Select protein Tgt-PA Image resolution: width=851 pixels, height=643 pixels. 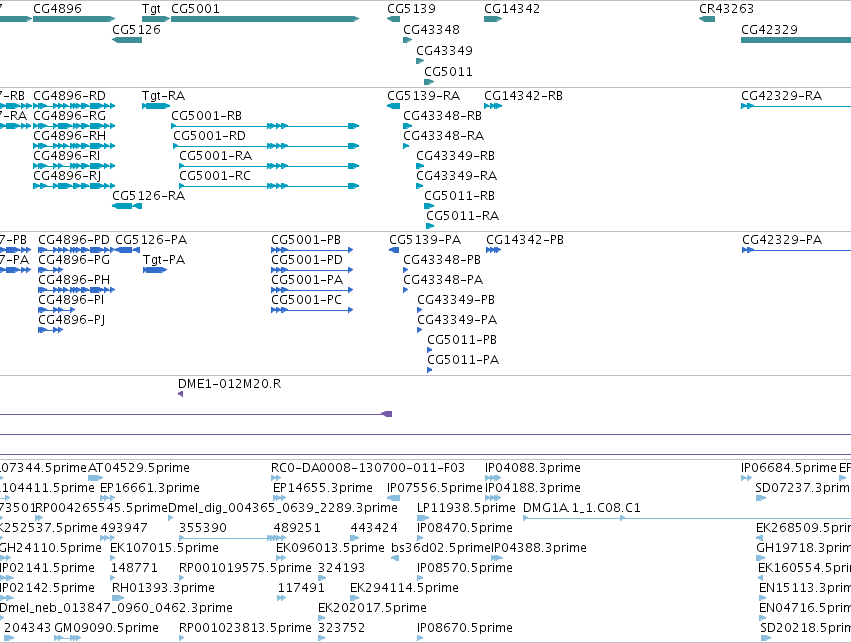(x=164, y=260)
